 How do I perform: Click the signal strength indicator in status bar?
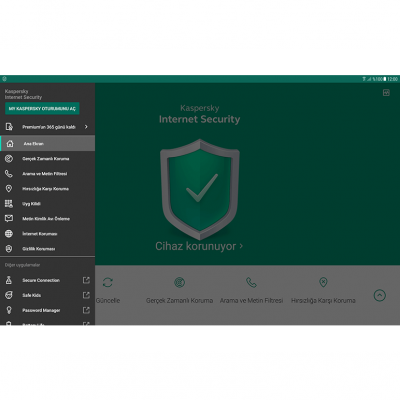[369, 79]
